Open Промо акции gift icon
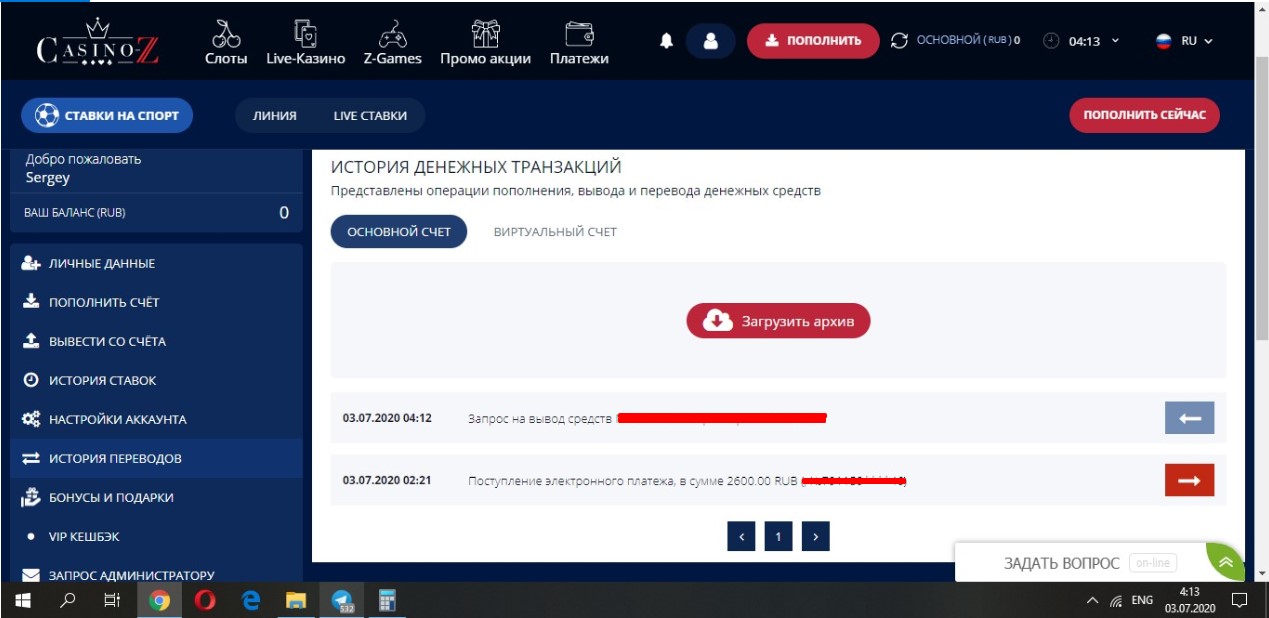The height and width of the screenshot is (618, 1269). [x=486, y=33]
